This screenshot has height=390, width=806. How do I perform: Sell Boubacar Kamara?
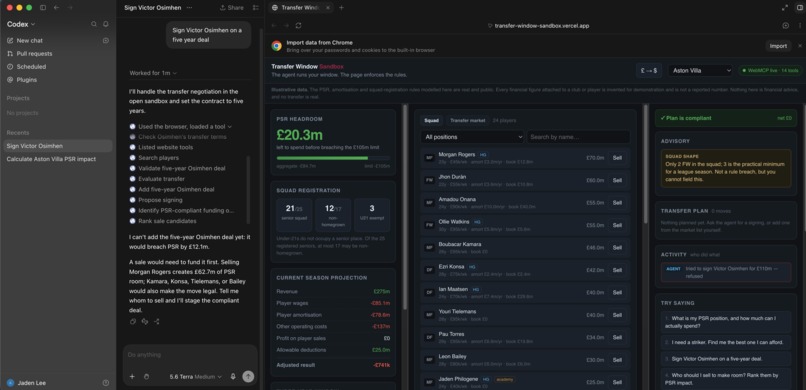(617, 248)
